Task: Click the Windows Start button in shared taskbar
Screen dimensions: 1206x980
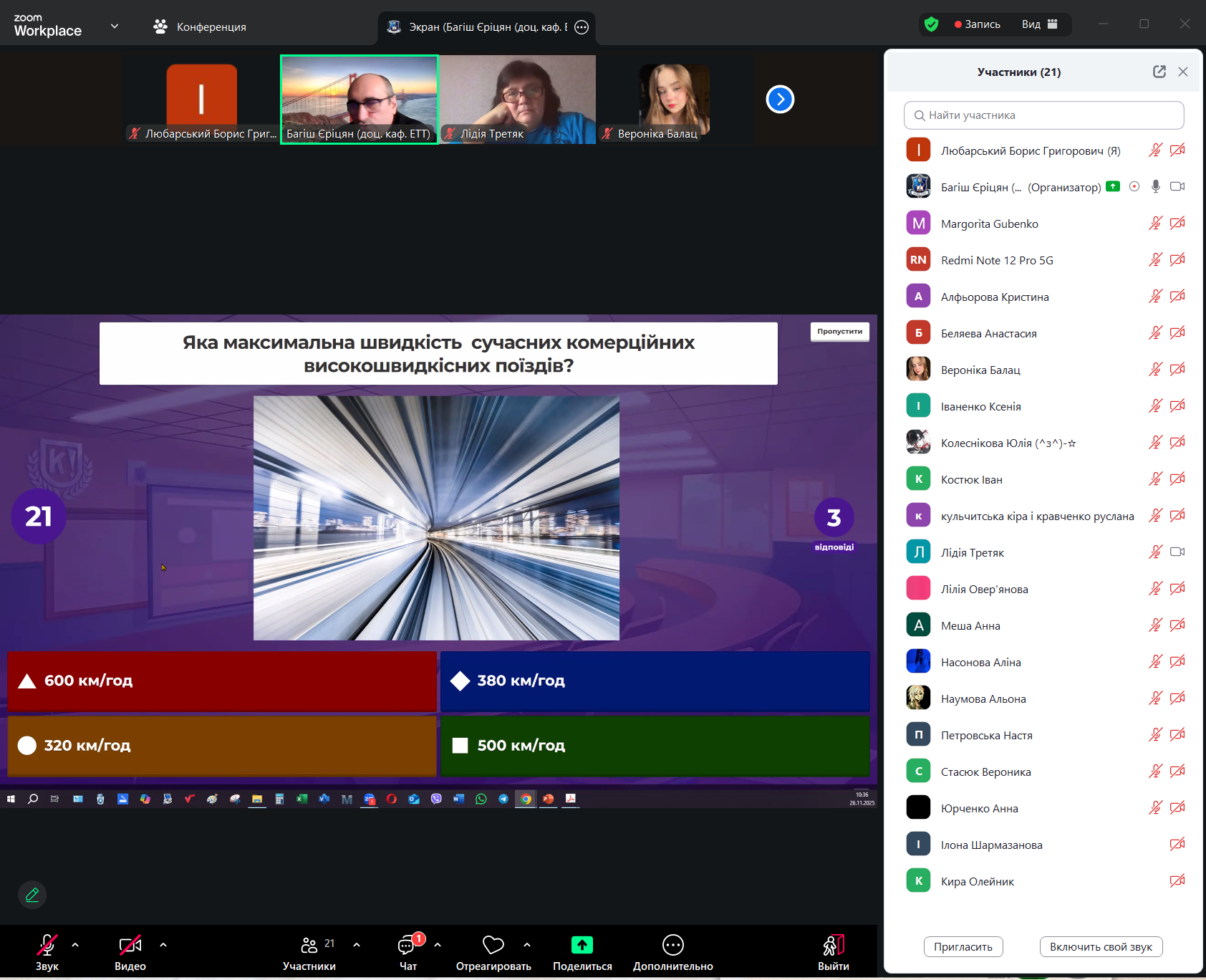Action: (x=11, y=799)
